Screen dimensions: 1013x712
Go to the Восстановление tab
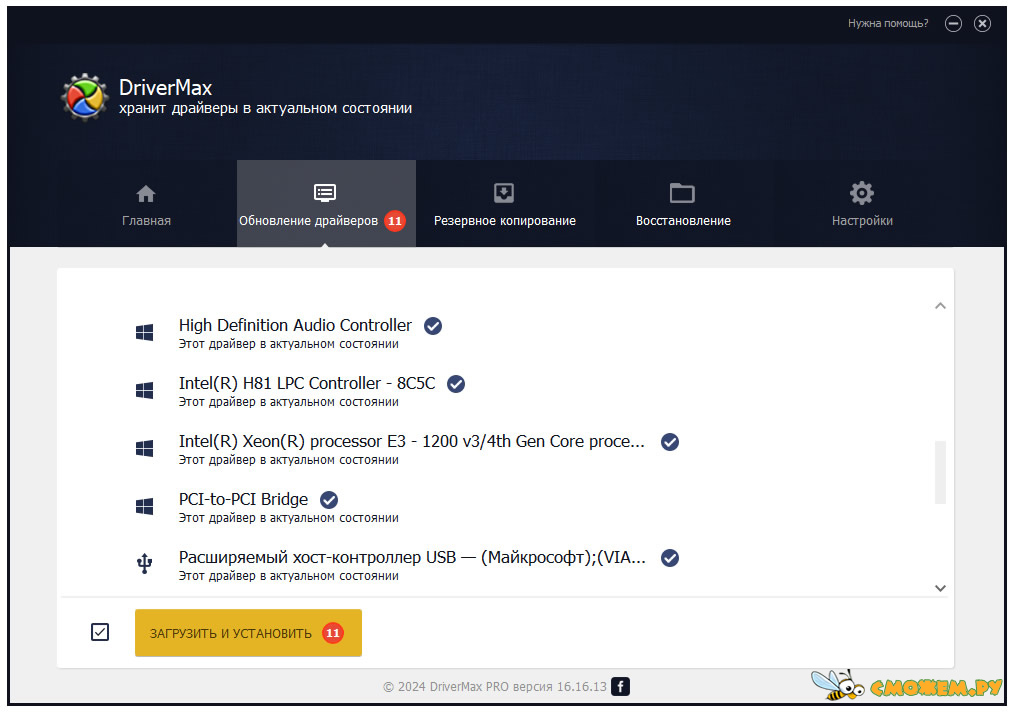684,204
